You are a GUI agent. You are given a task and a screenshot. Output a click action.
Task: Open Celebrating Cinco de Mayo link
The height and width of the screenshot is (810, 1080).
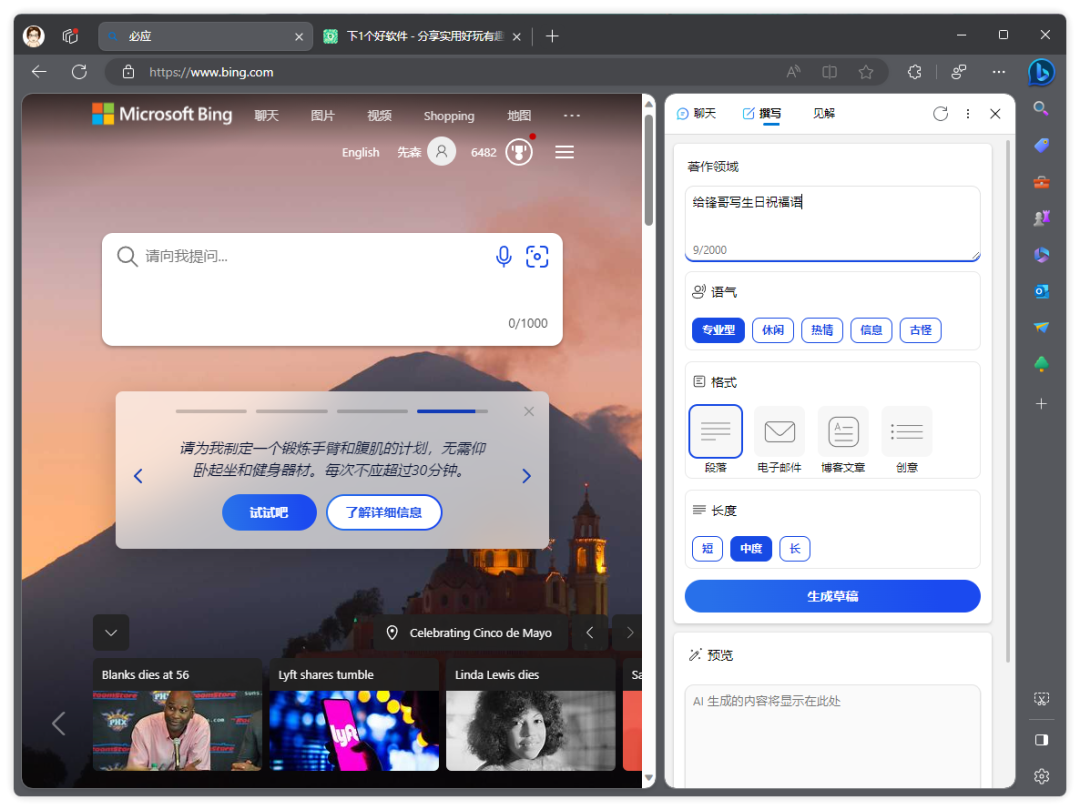pos(471,632)
